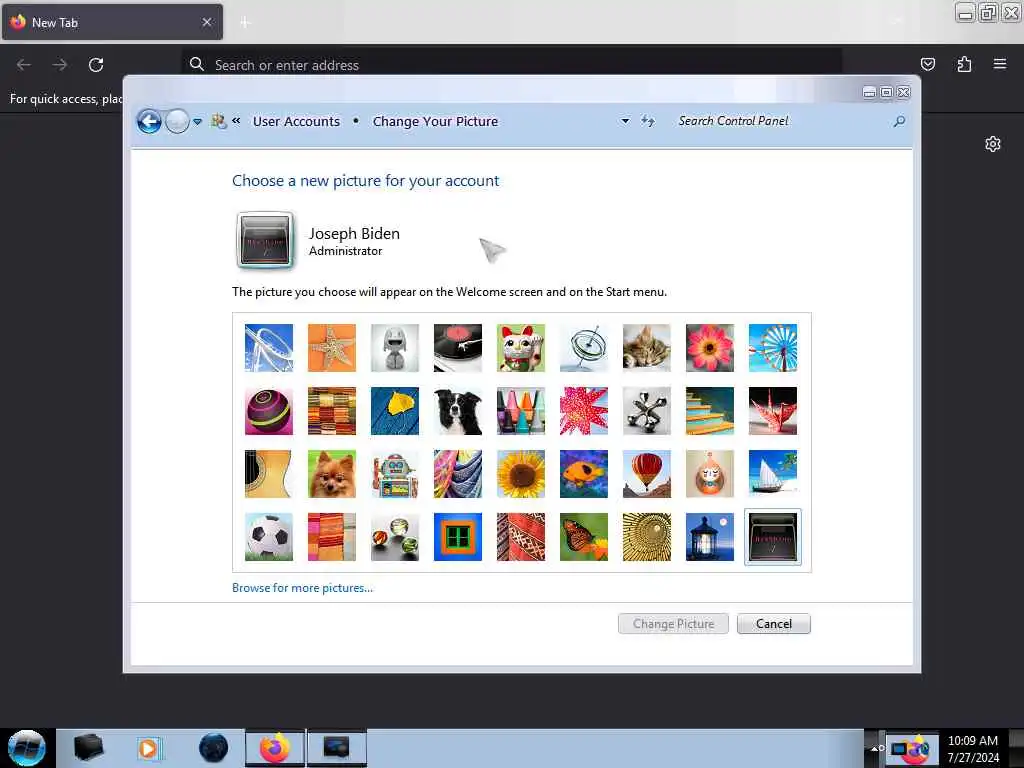Choose the hot air balloon picture
This screenshot has height=768, width=1024.
[647, 474]
